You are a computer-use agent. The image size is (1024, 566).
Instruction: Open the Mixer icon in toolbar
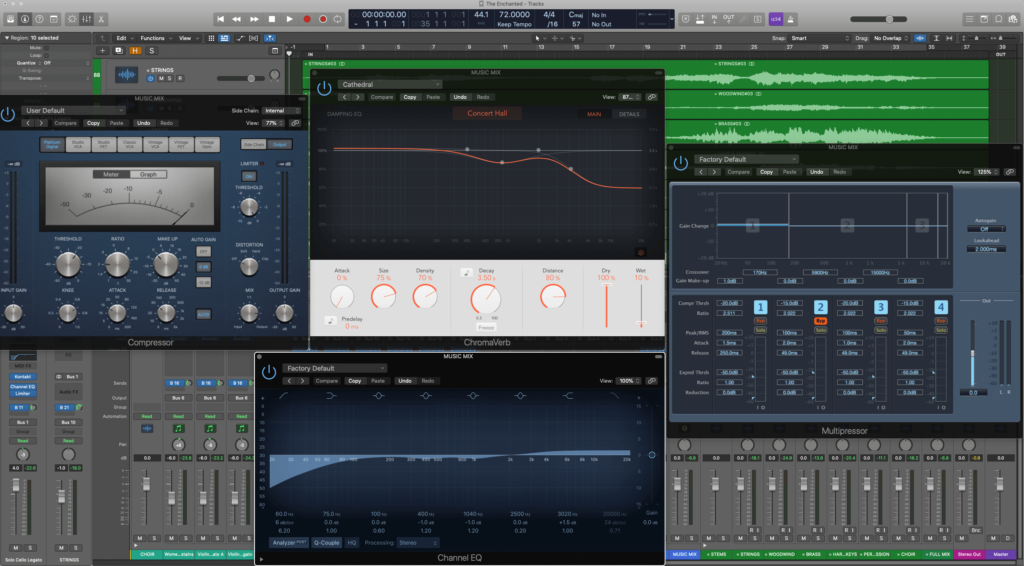tap(86, 19)
